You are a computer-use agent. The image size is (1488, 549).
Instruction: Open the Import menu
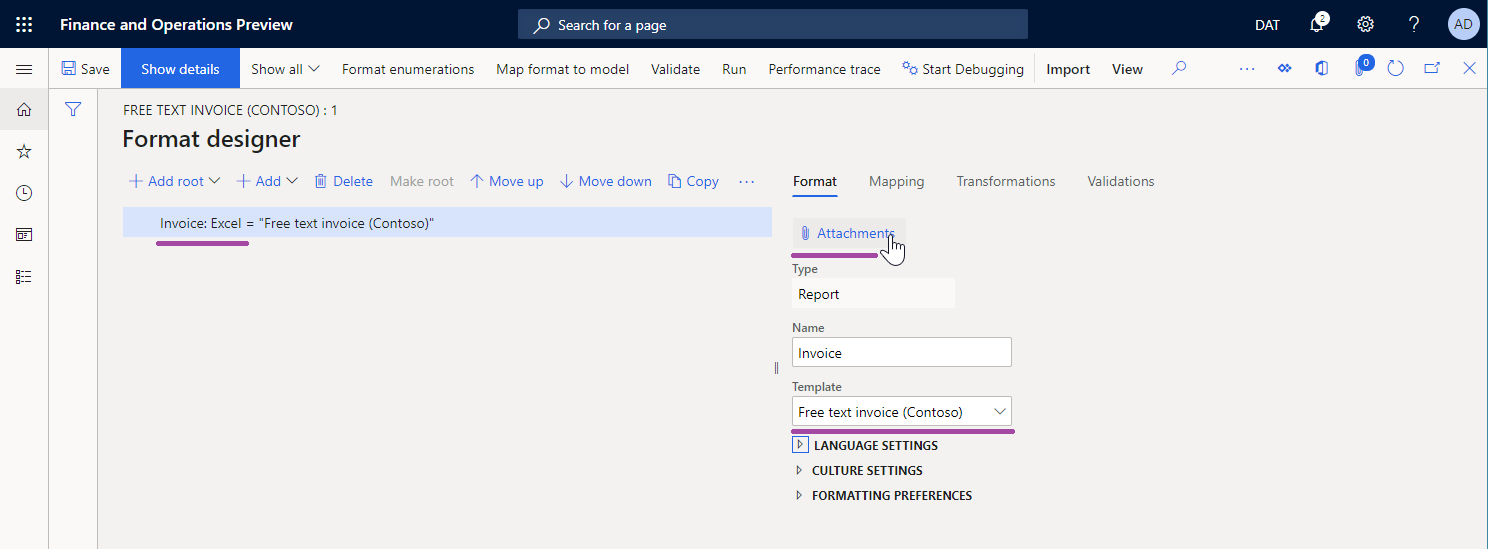(x=1068, y=69)
